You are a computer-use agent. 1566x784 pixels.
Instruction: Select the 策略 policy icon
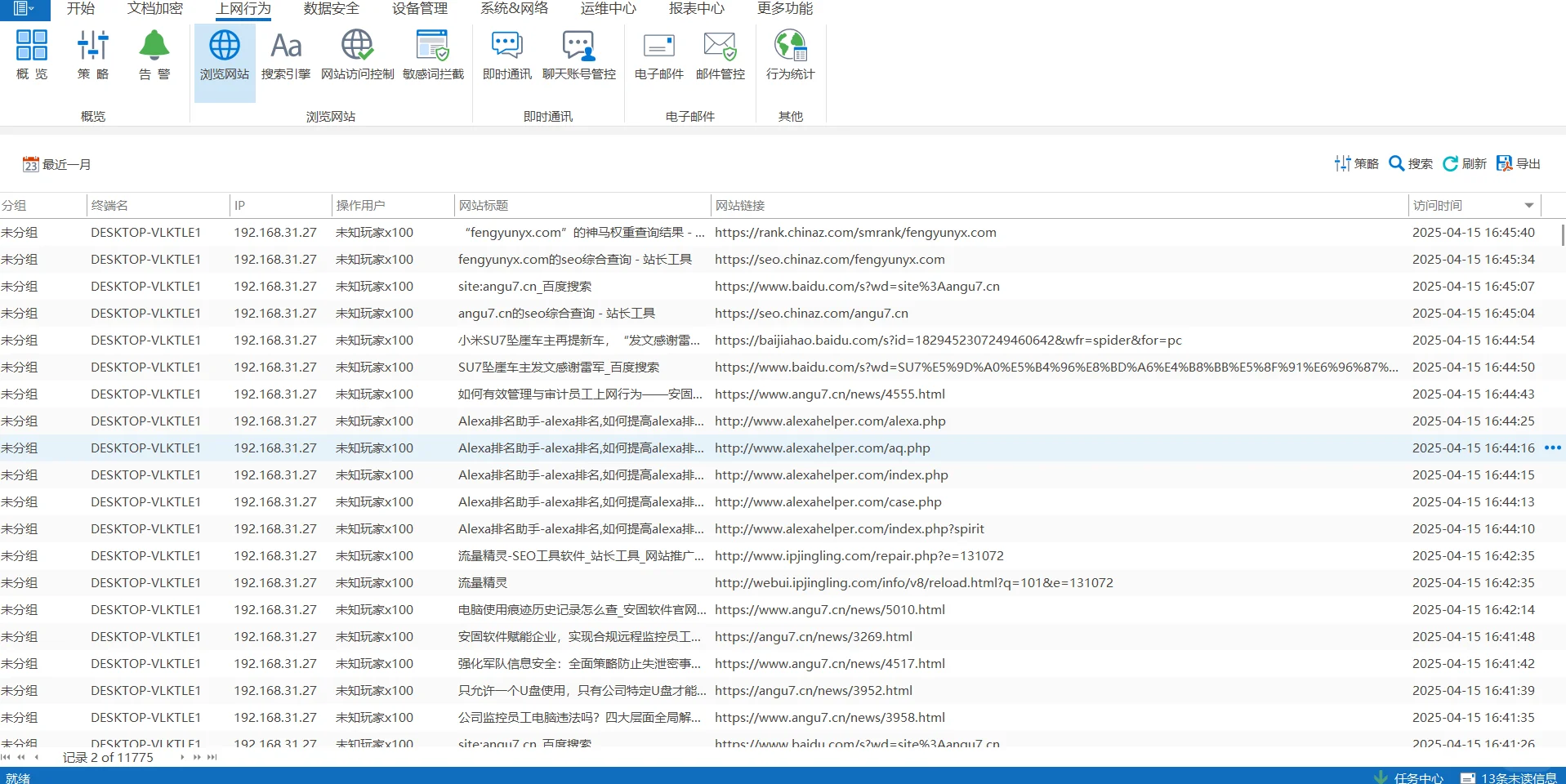92,55
